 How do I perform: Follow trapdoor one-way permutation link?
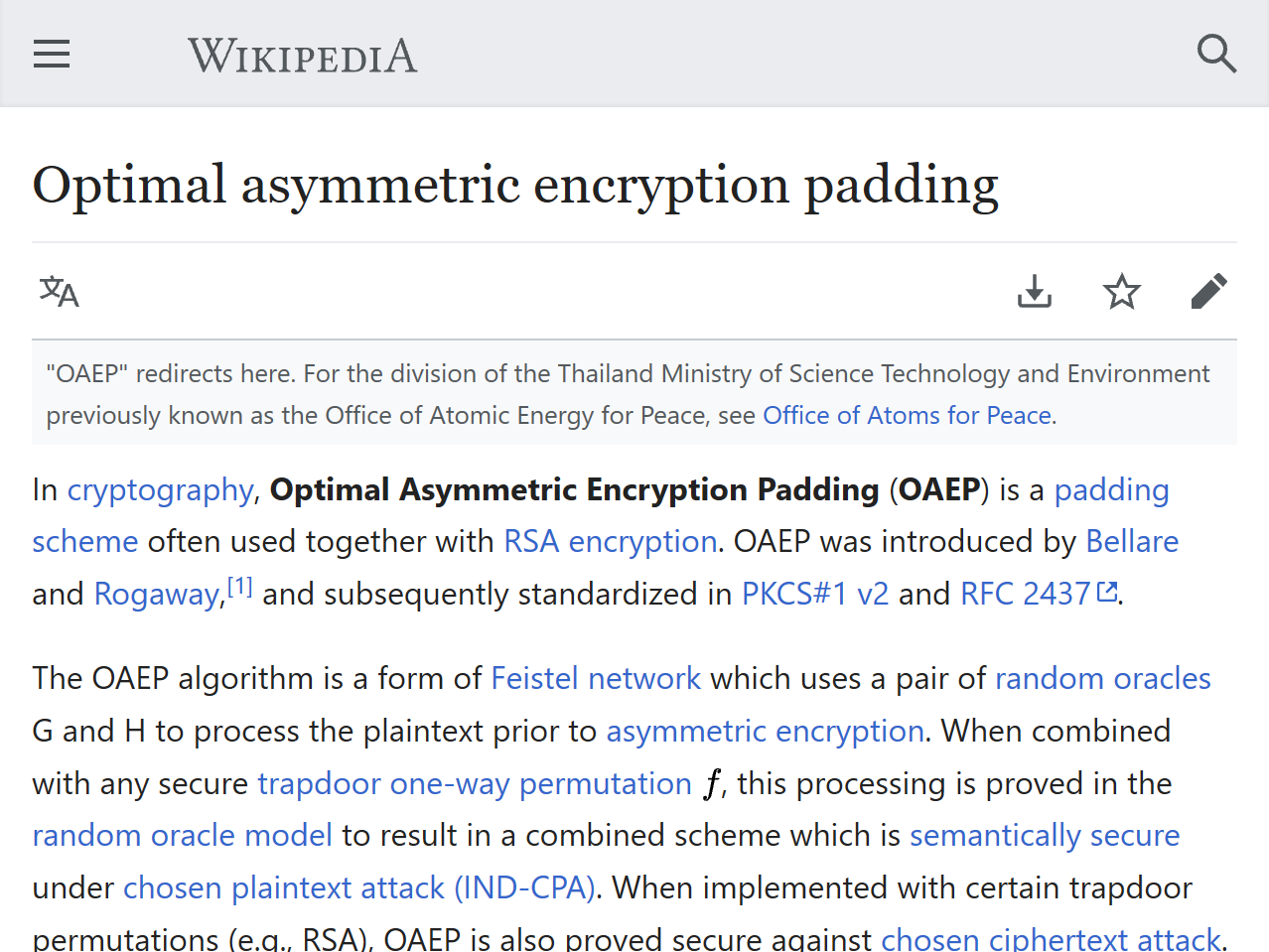pos(475,783)
